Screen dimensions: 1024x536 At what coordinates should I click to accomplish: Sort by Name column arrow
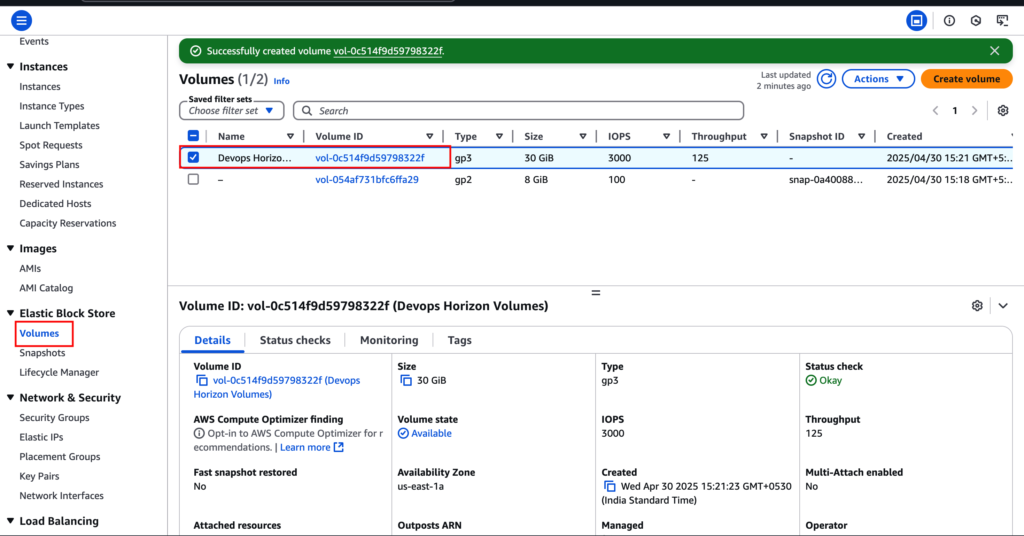click(x=290, y=136)
